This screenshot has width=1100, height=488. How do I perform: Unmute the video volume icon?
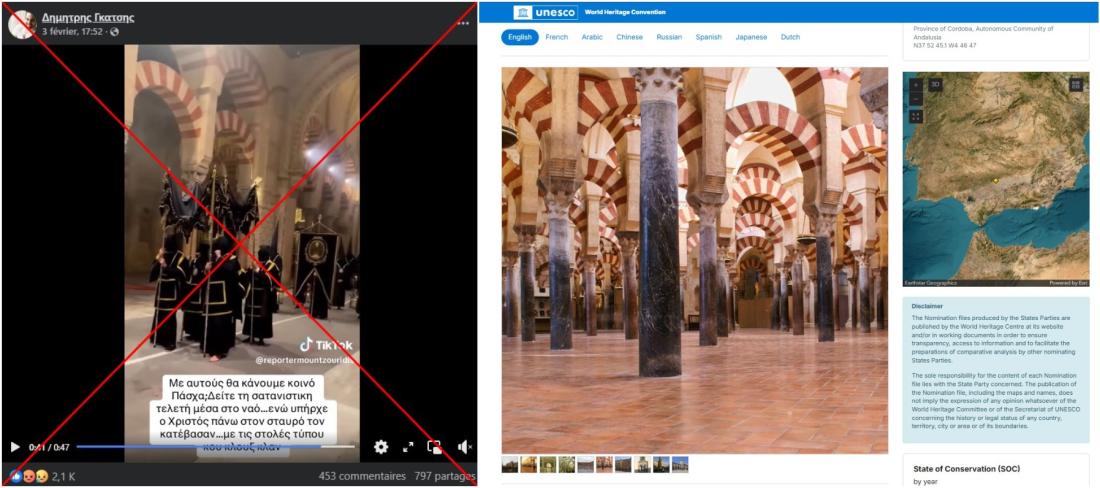tap(464, 447)
